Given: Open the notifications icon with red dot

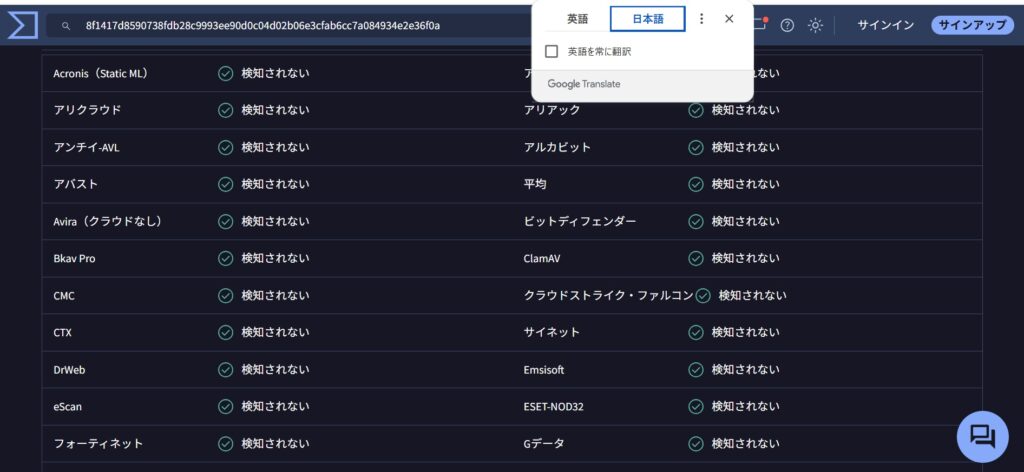Looking at the screenshot, I should 761,24.
